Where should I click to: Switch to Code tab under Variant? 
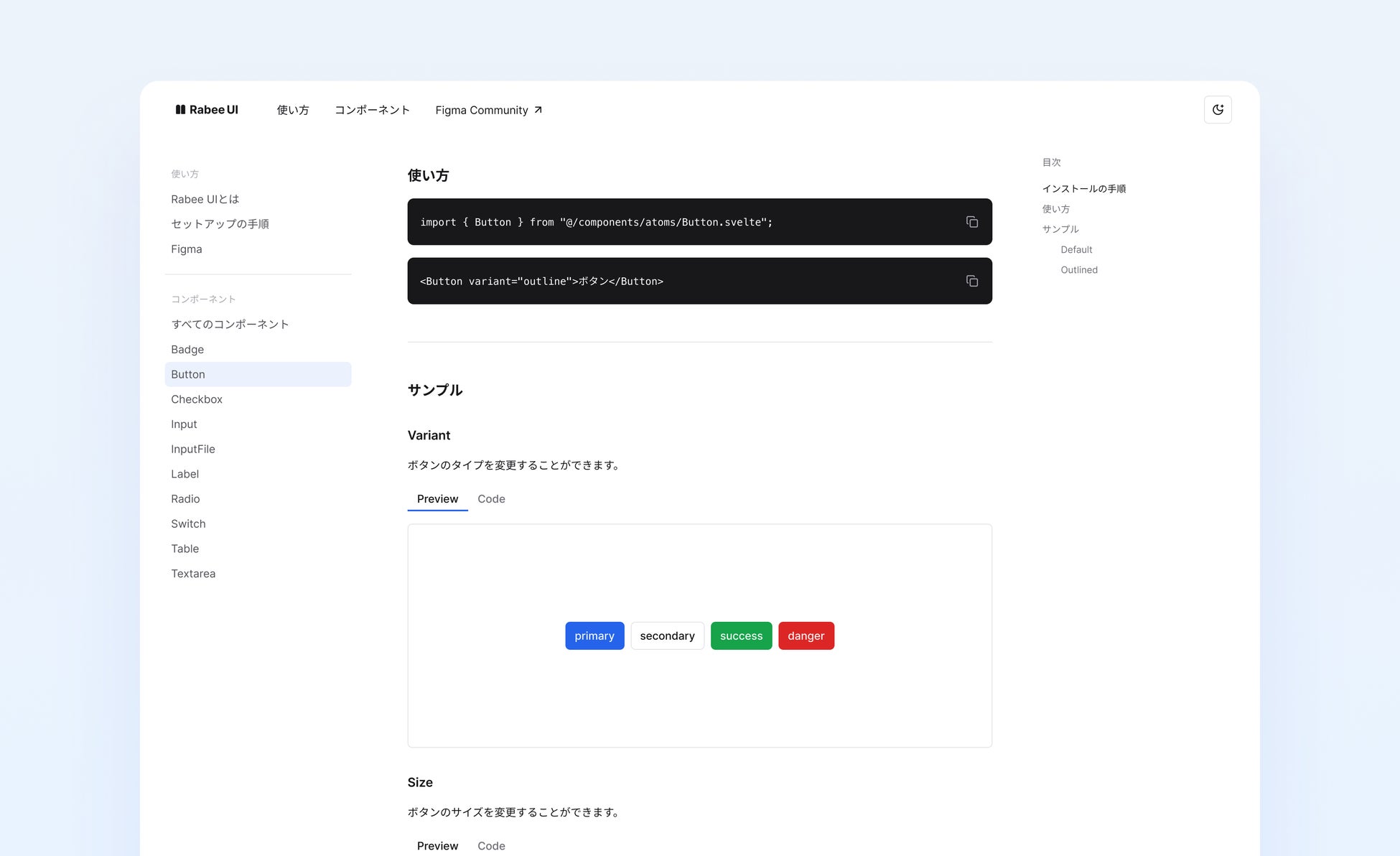[x=491, y=499]
